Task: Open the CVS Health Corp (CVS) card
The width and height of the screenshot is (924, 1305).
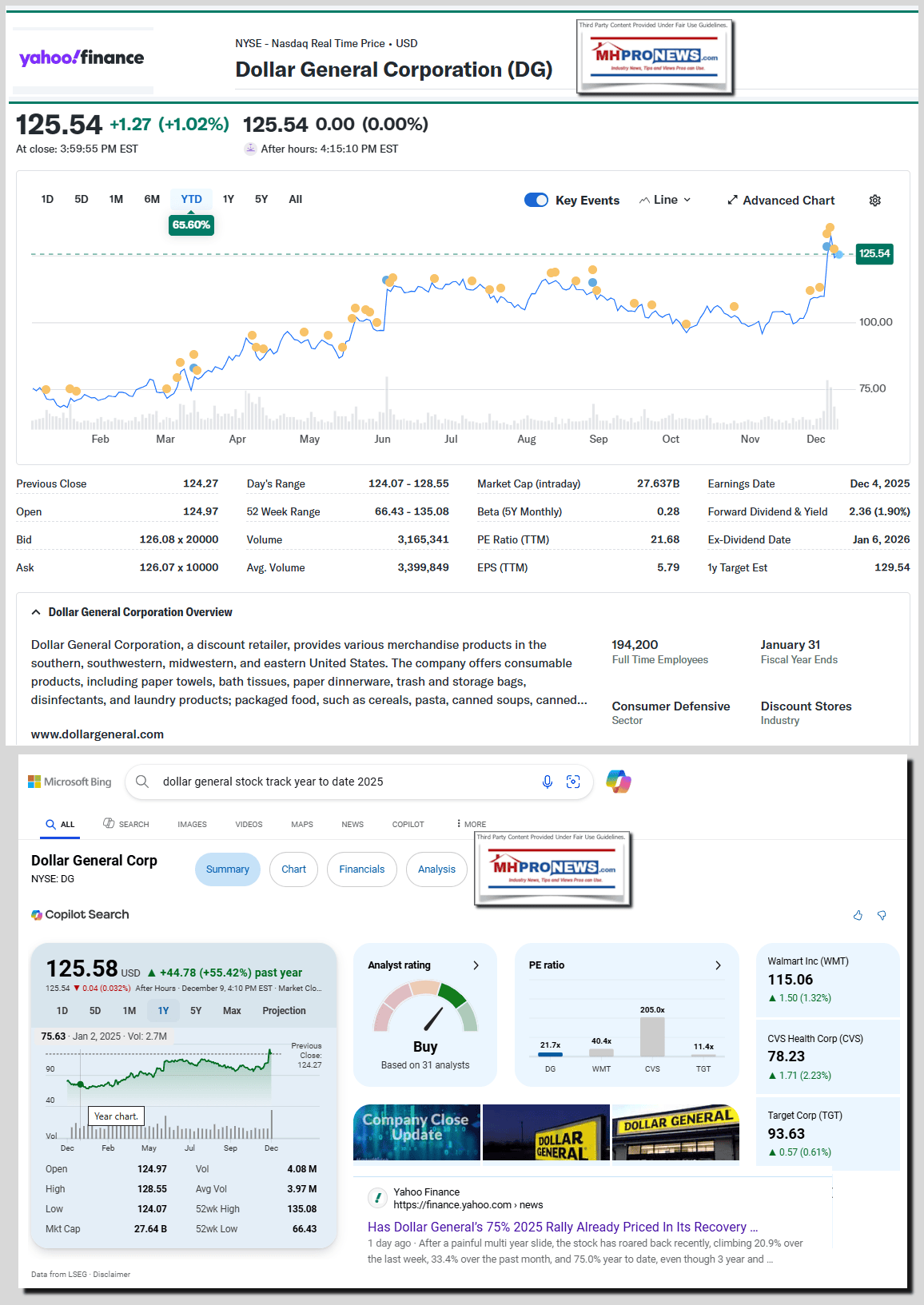Action: 827,1056
